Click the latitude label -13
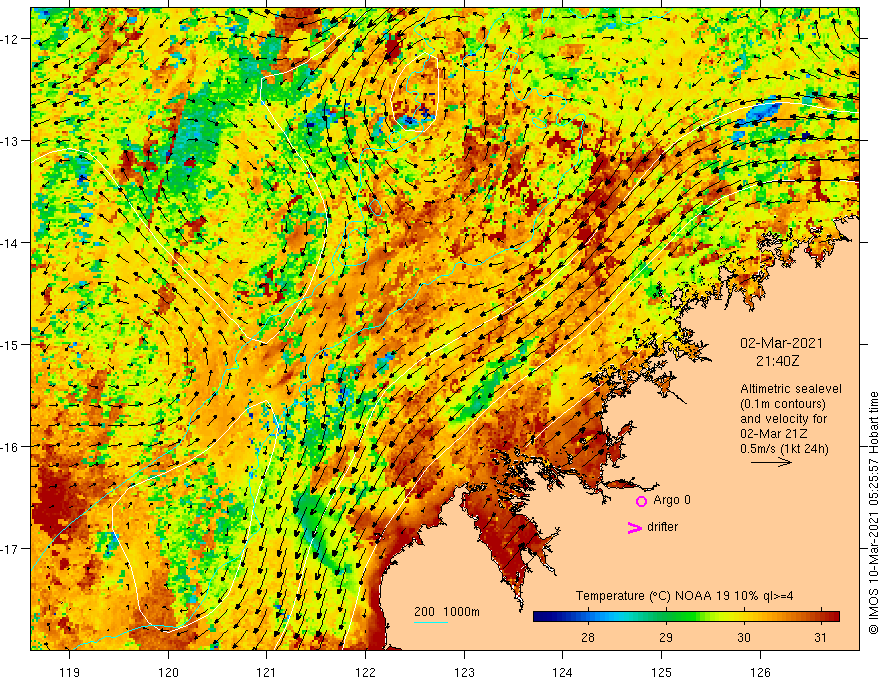 (x=10, y=141)
